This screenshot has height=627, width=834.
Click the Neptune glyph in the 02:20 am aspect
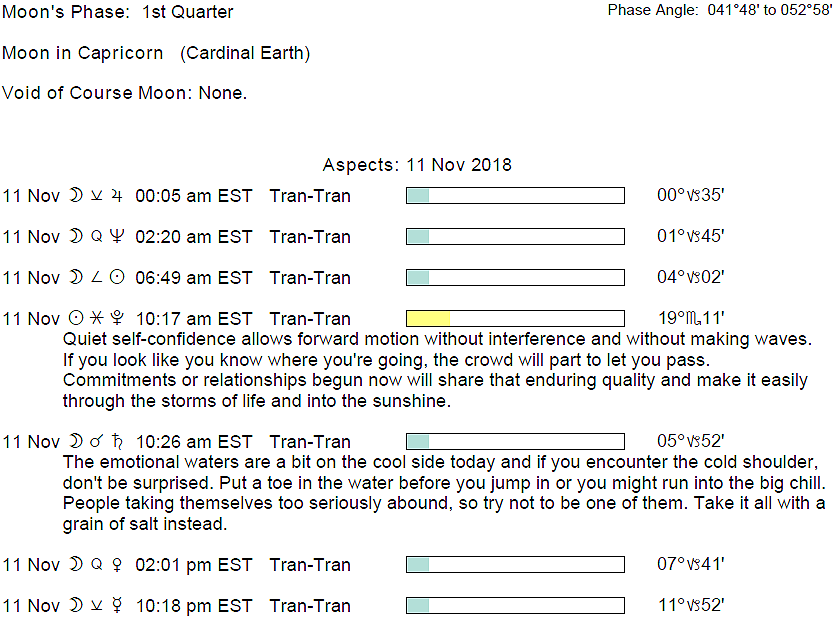click(x=117, y=237)
